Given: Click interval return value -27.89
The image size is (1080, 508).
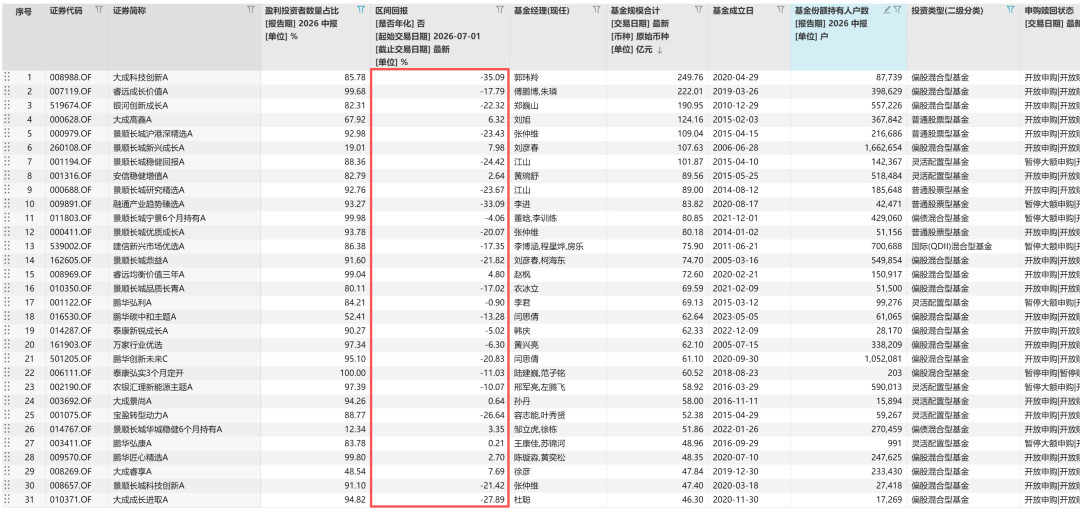Looking at the screenshot, I should point(492,499).
